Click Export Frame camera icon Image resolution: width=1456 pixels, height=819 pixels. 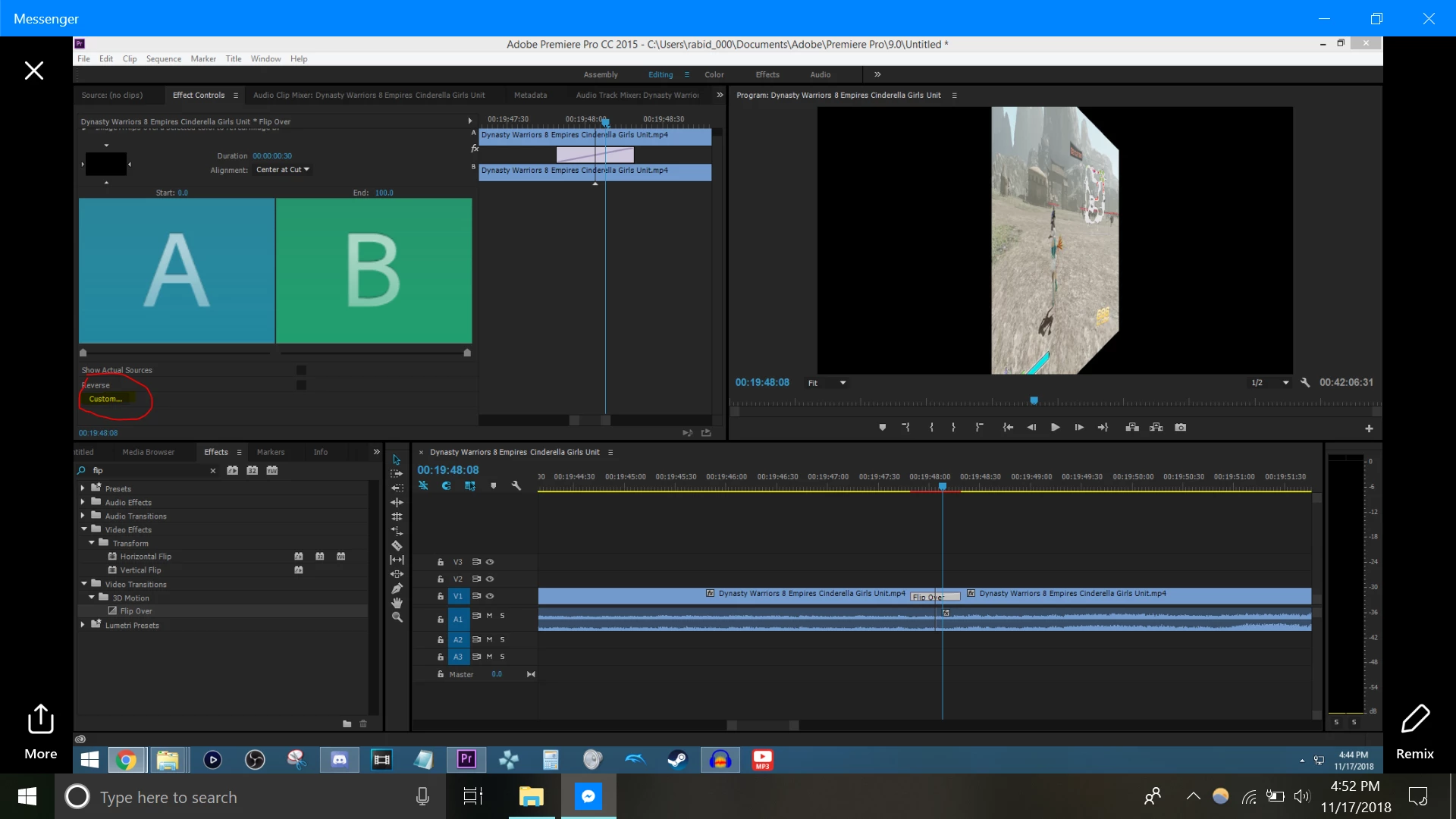pyautogui.click(x=1180, y=428)
